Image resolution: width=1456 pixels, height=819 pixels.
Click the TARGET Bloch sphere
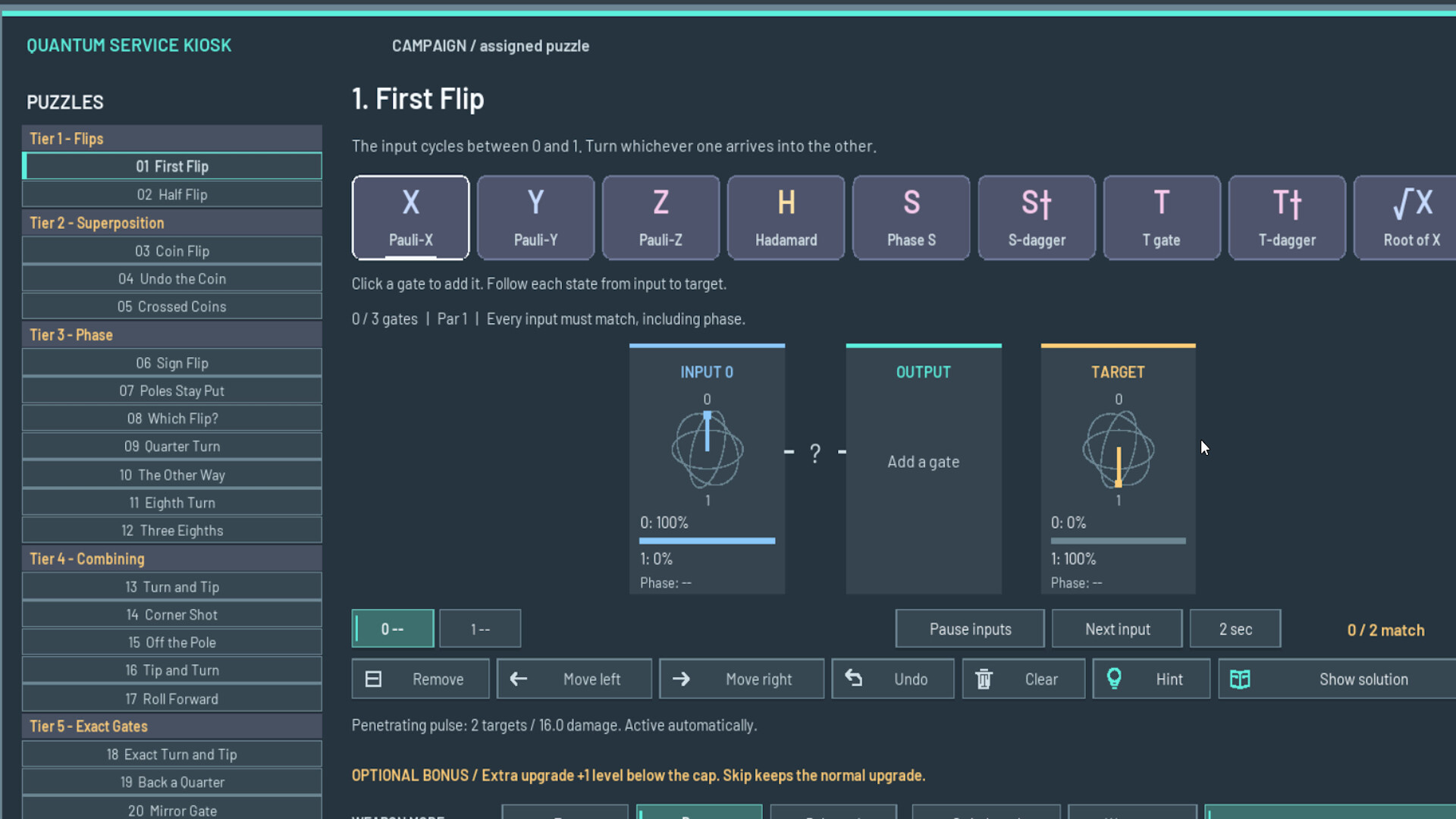click(x=1118, y=450)
